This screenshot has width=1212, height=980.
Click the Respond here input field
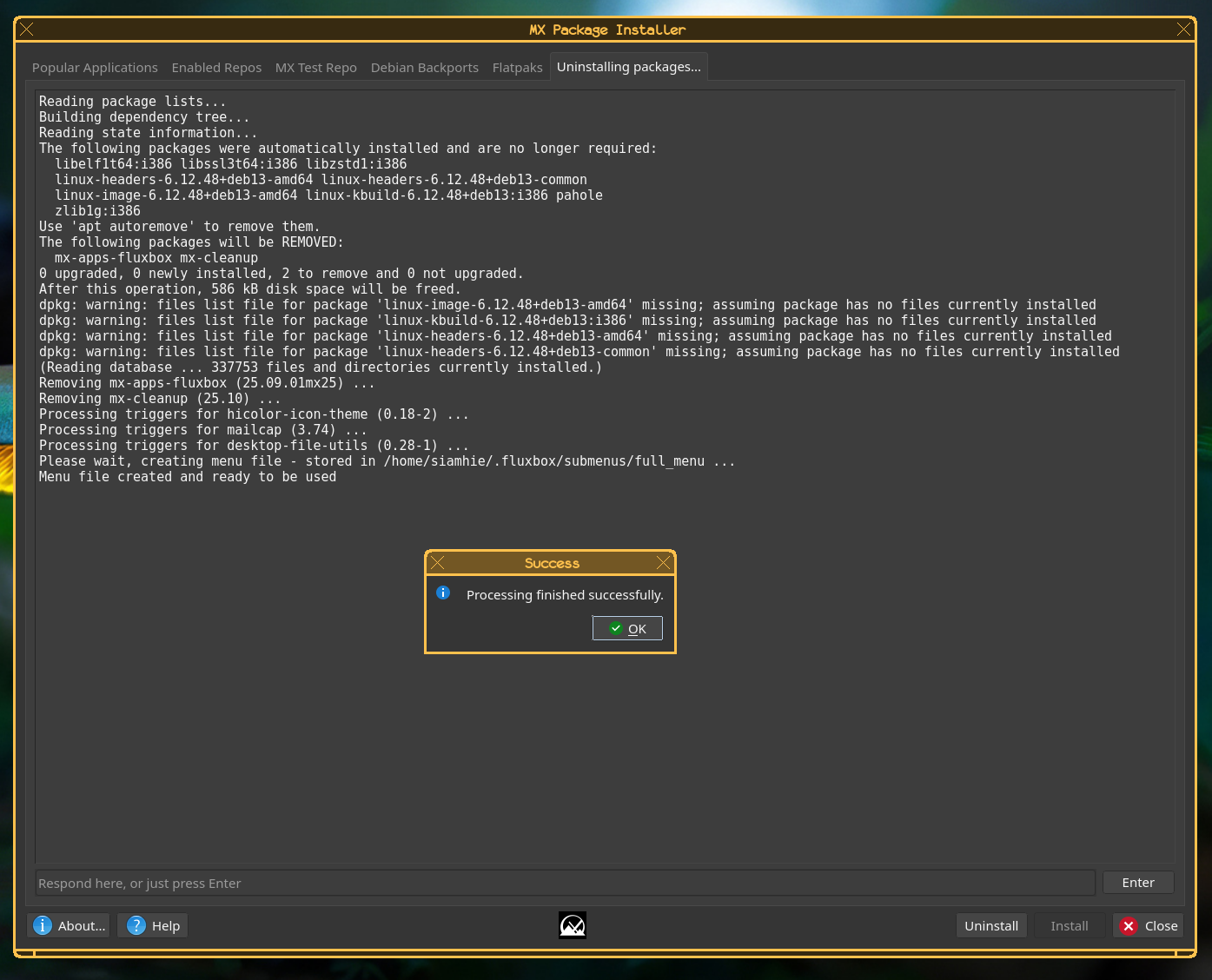pyautogui.click(x=565, y=883)
